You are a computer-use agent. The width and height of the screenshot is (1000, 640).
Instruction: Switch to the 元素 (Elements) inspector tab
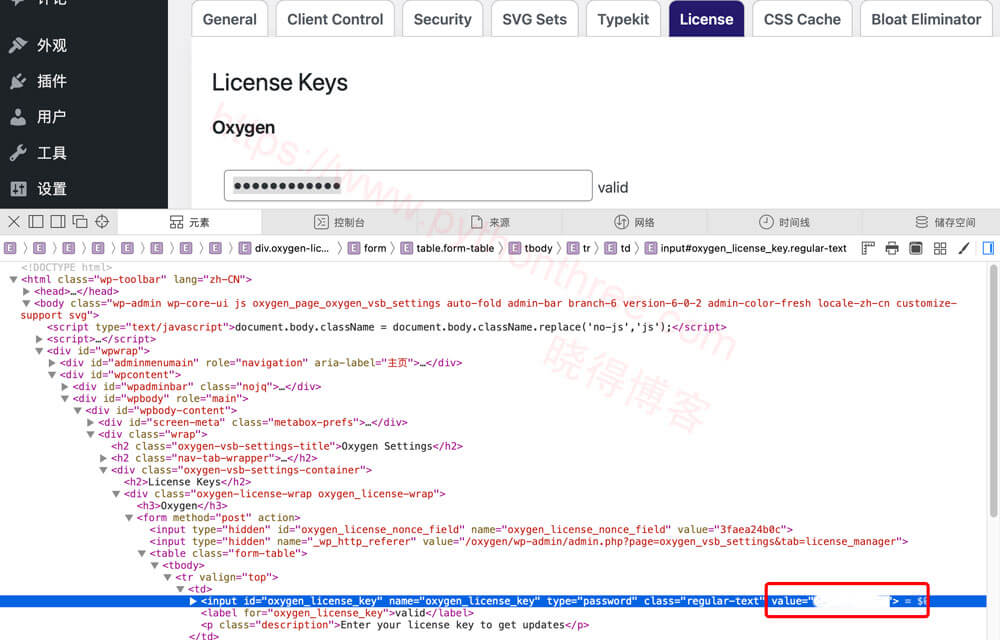[x=189, y=222]
